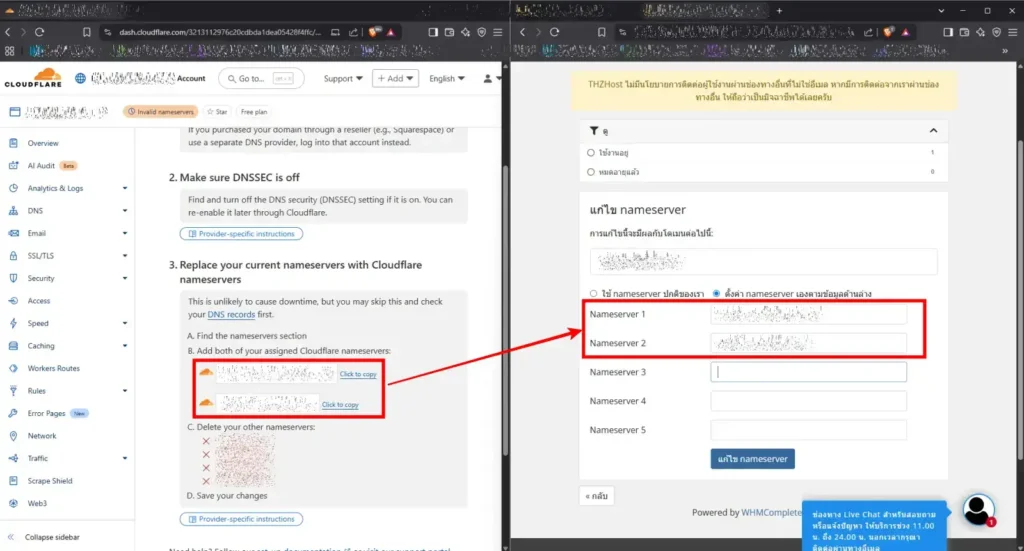Screen dimensions: 1024x551
Task: Click the « กลับ back button
Action: 596,496
